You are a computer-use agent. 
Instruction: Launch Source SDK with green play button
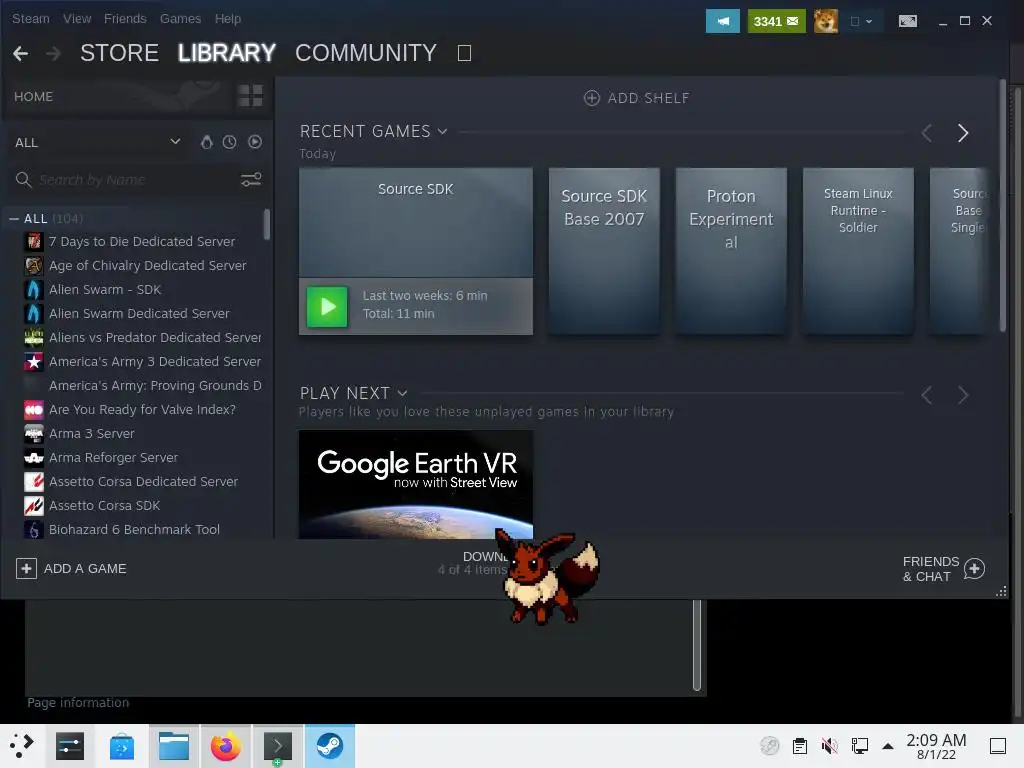coord(327,306)
